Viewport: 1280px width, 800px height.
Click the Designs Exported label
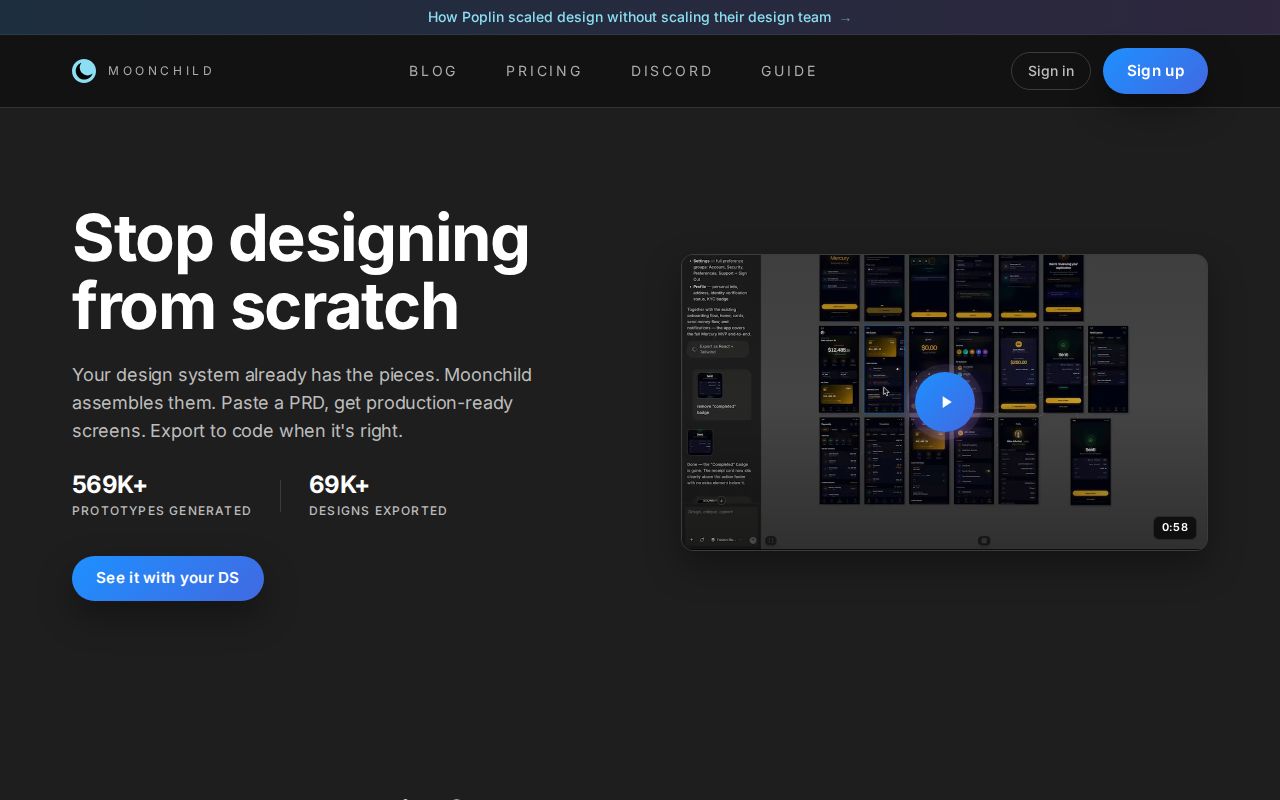coord(378,511)
